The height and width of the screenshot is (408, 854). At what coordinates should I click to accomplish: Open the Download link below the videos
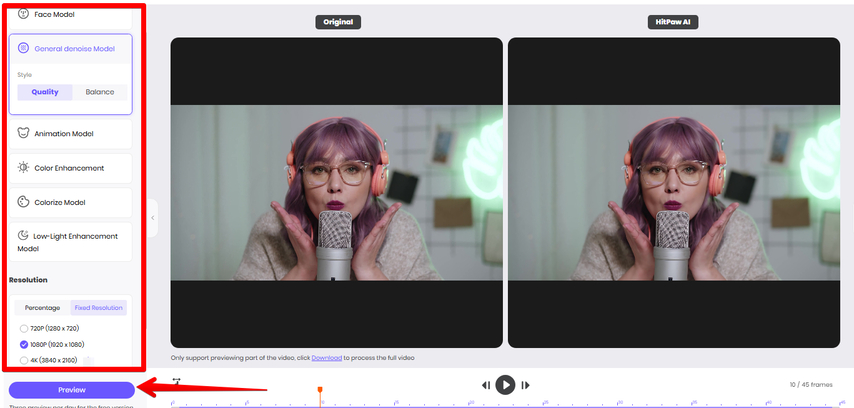click(x=327, y=358)
